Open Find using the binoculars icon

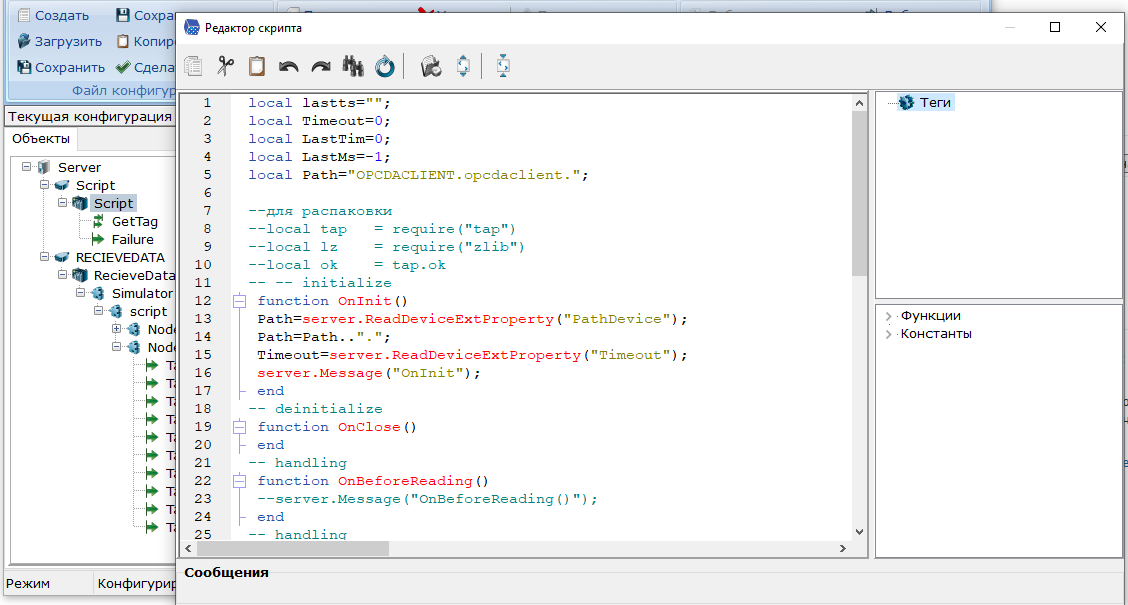click(x=352, y=66)
